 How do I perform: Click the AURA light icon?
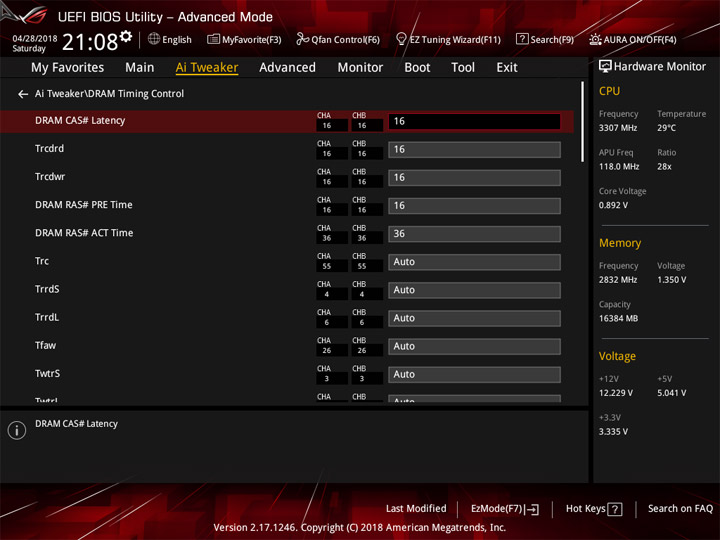tap(595, 39)
